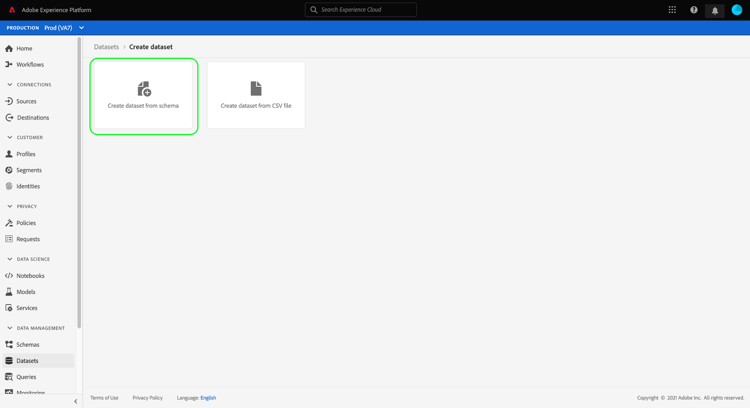Click the Notebooks sidebar label
This screenshot has width=750, height=408.
(x=31, y=276)
